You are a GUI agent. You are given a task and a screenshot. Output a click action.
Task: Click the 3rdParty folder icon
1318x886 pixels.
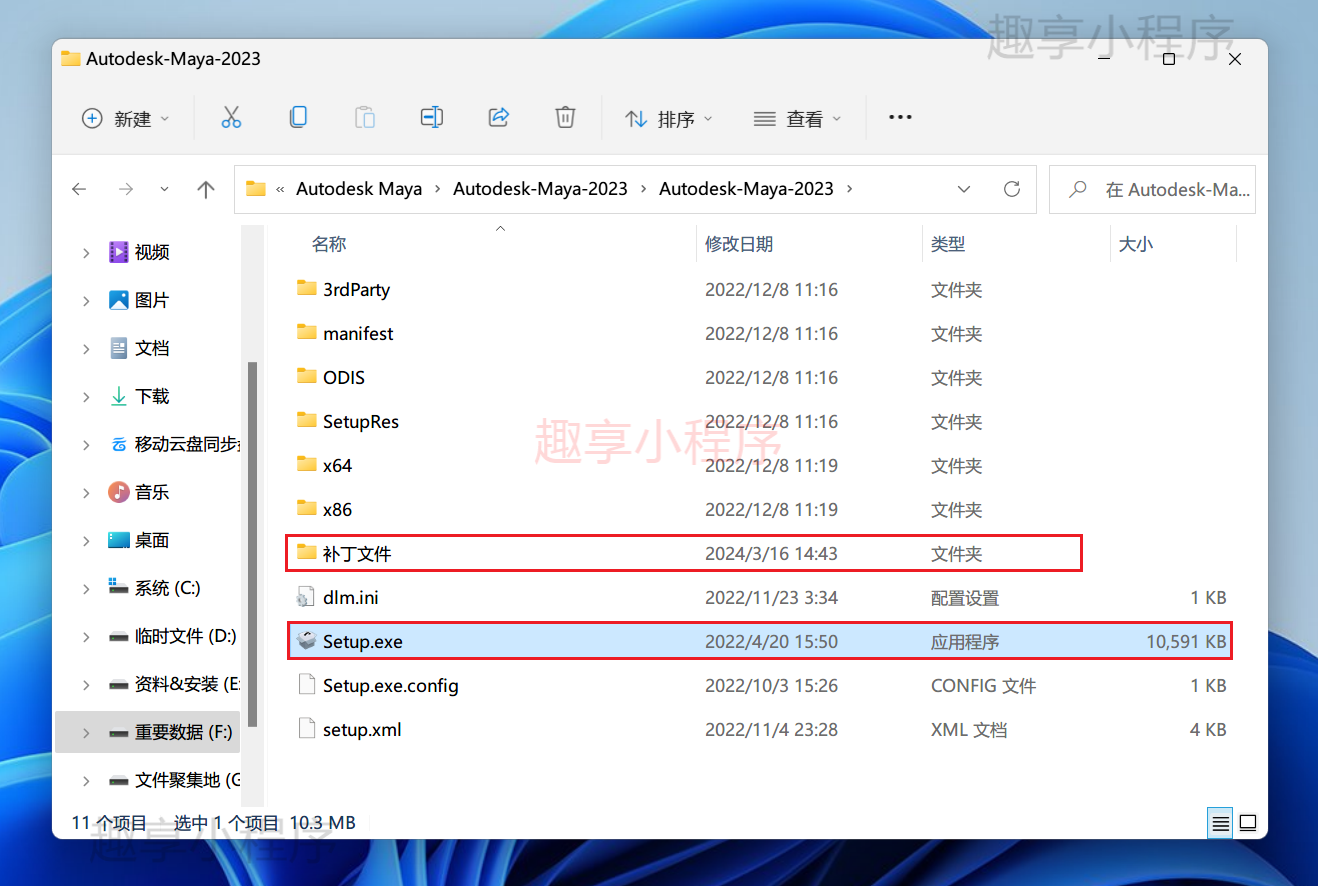(307, 289)
